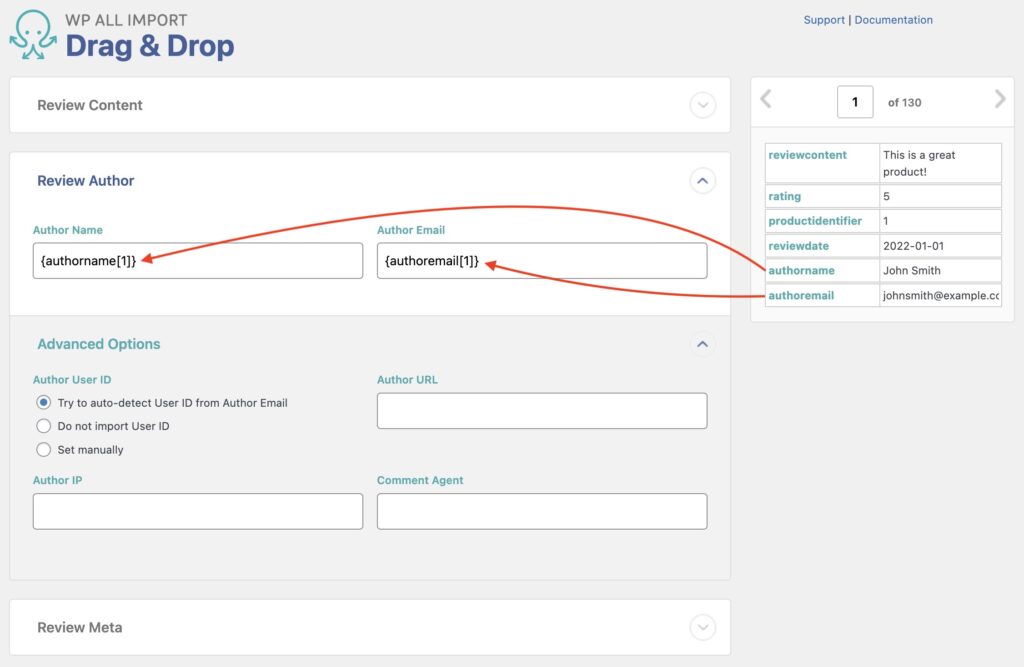Click the empty Author URL field

tap(541, 410)
